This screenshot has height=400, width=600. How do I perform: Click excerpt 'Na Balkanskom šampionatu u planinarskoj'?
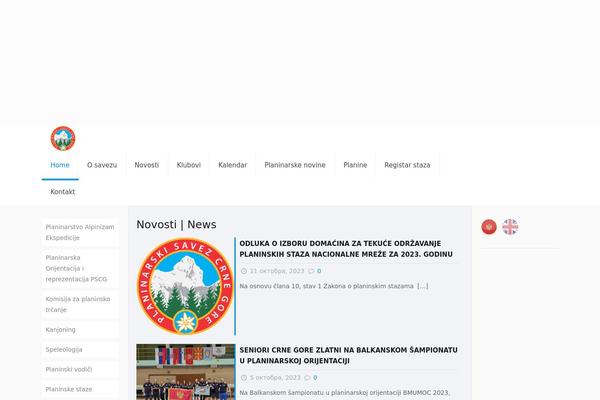click(x=344, y=392)
